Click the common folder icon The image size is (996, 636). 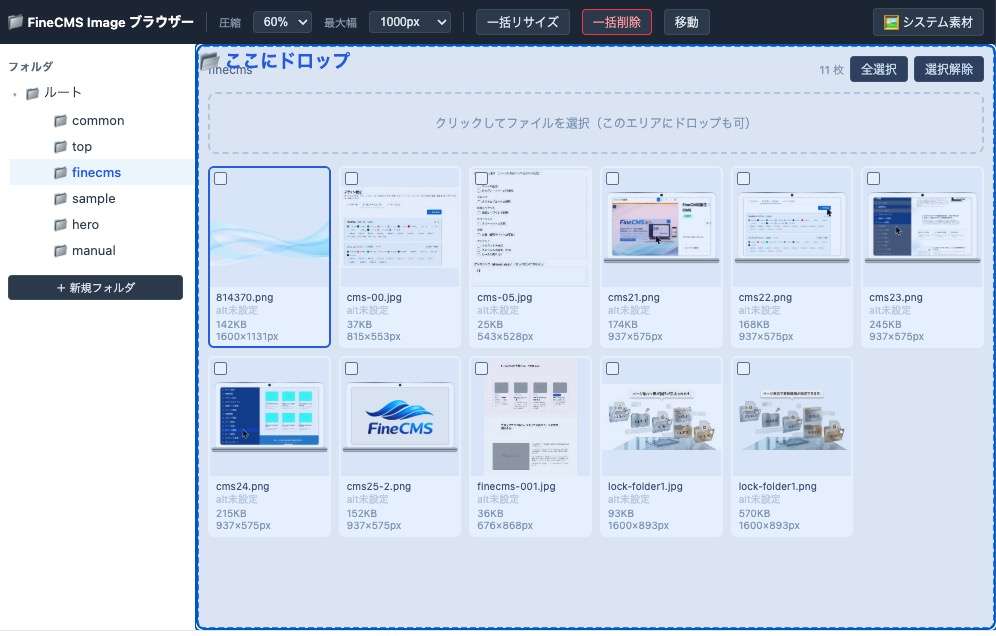60,121
